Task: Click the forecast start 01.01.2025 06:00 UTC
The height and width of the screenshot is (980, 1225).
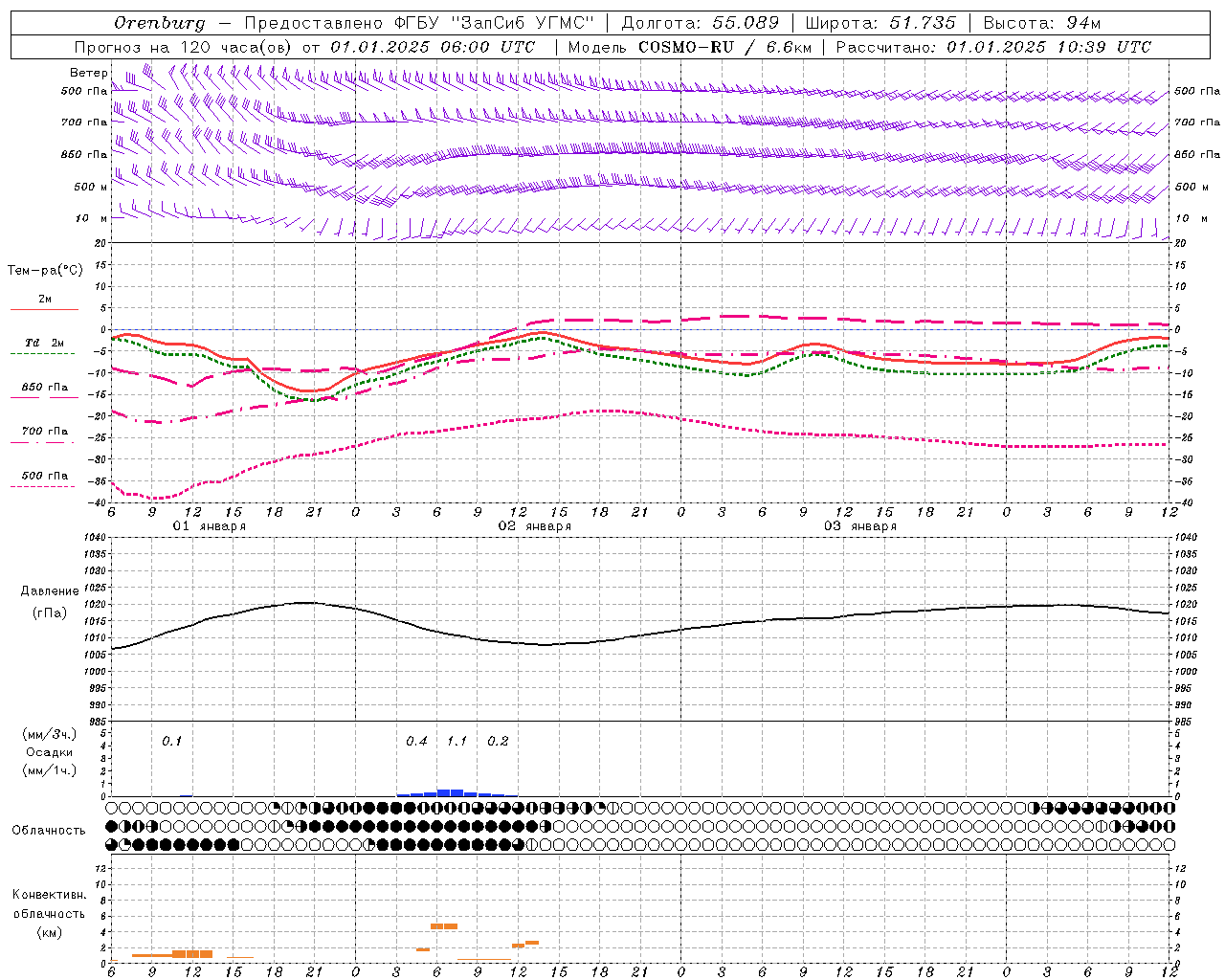Action: click(x=433, y=47)
